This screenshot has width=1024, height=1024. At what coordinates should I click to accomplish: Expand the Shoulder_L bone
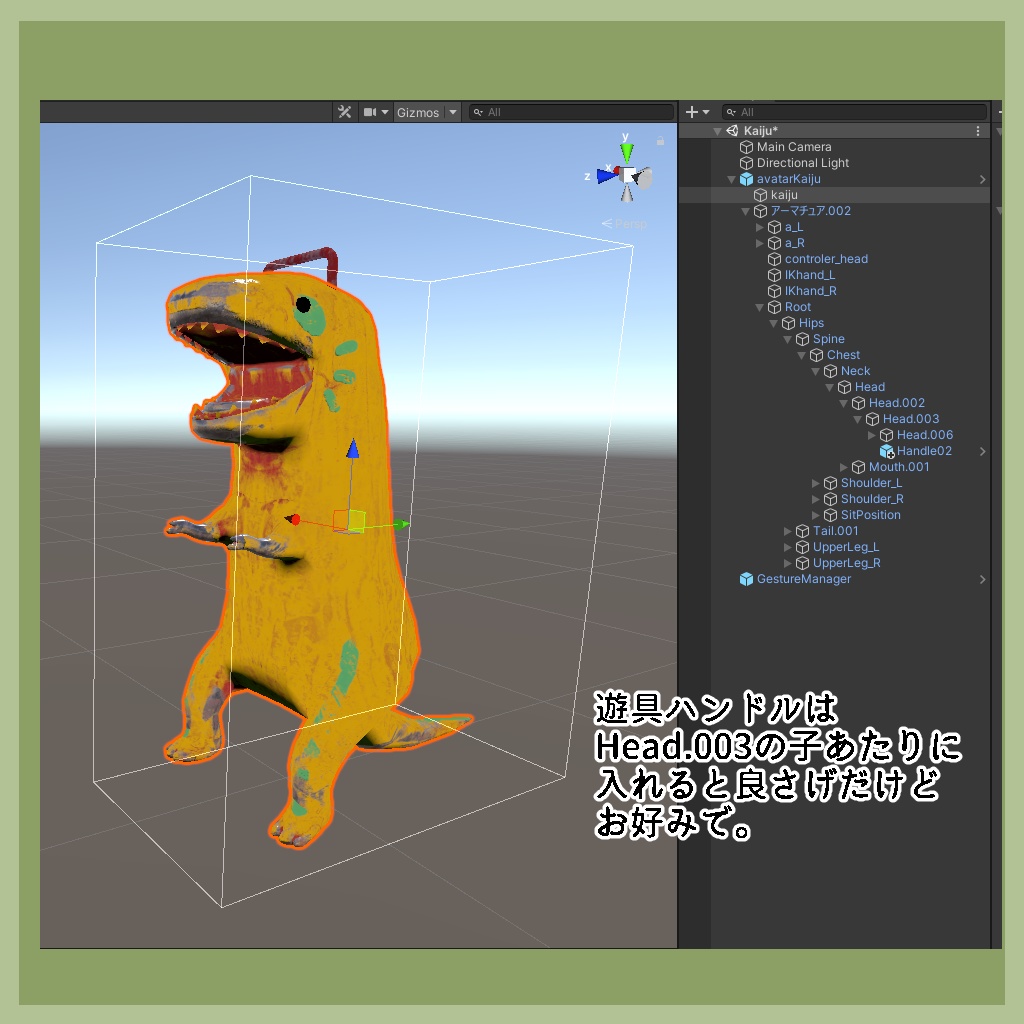click(816, 483)
